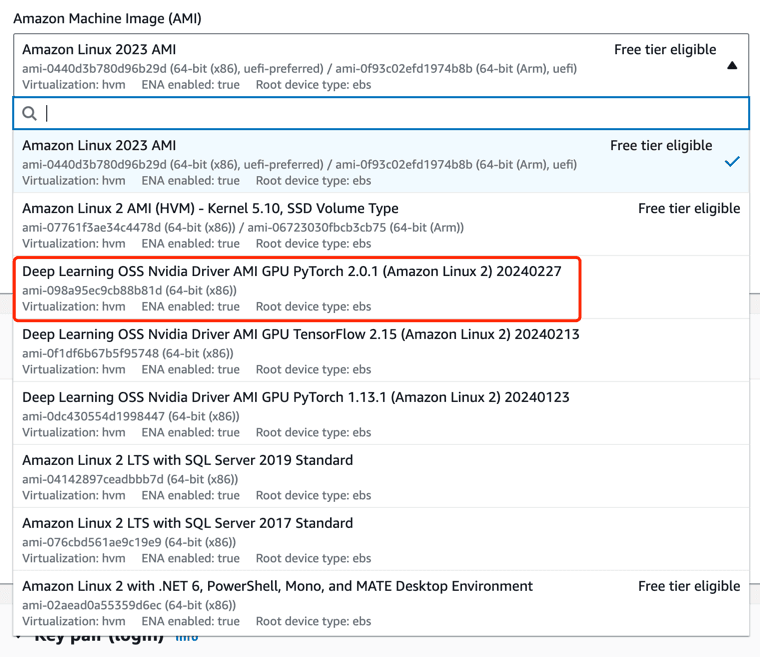Pick Deep Learning TensorFlow 2.15 AMI
This screenshot has height=657, width=760.
(x=300, y=335)
